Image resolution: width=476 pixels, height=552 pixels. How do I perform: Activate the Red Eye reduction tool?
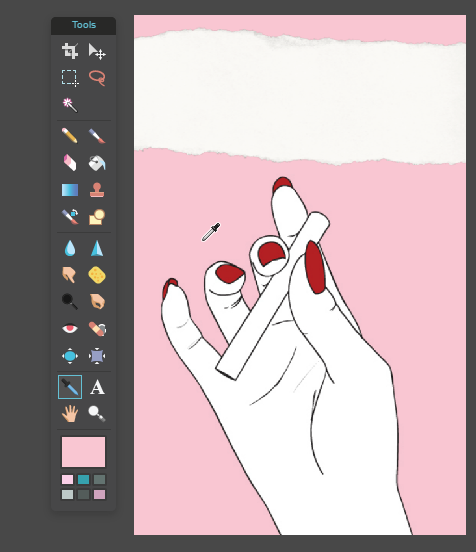(70, 328)
